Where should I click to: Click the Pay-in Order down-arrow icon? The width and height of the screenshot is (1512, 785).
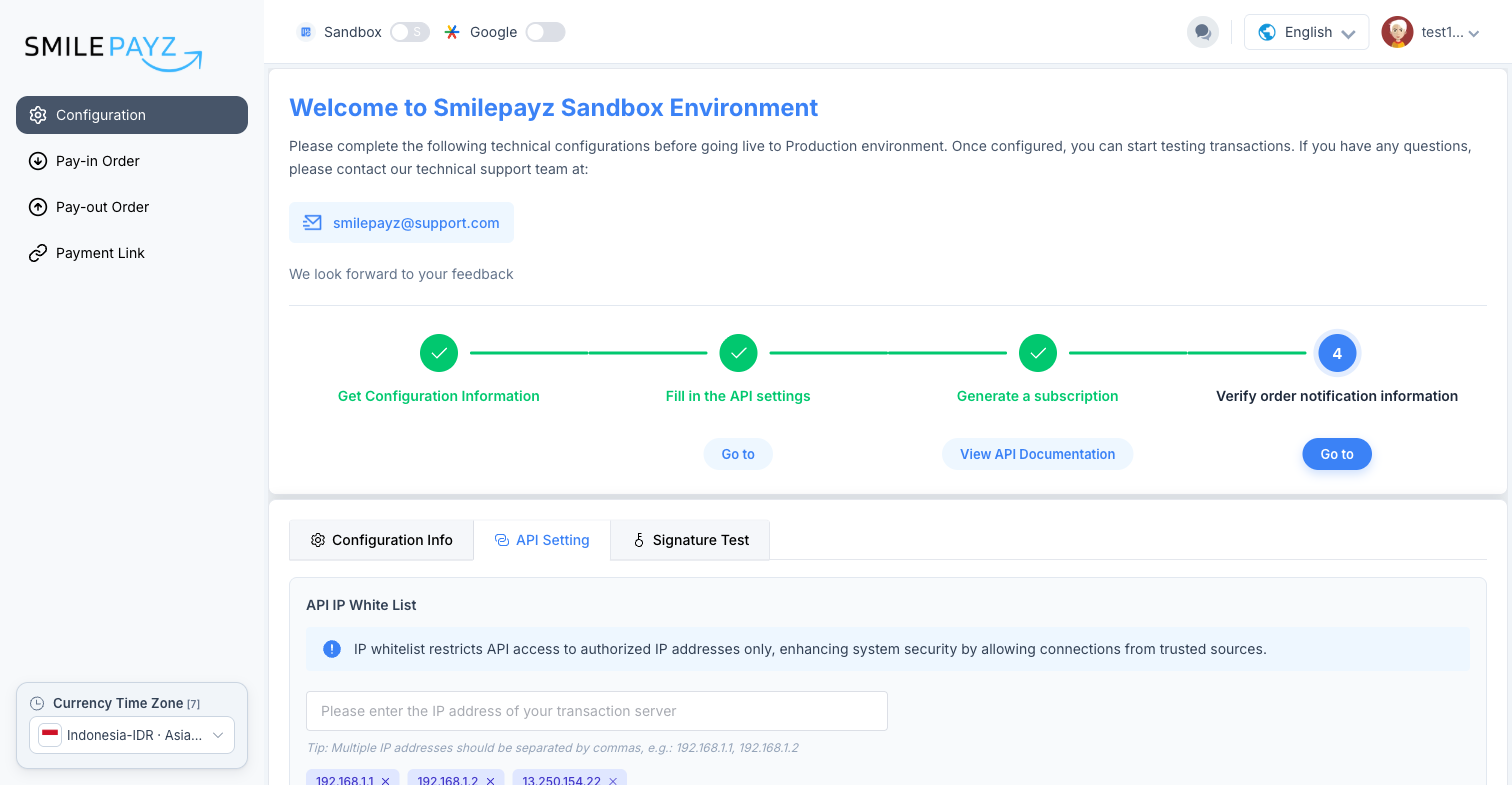[38, 161]
